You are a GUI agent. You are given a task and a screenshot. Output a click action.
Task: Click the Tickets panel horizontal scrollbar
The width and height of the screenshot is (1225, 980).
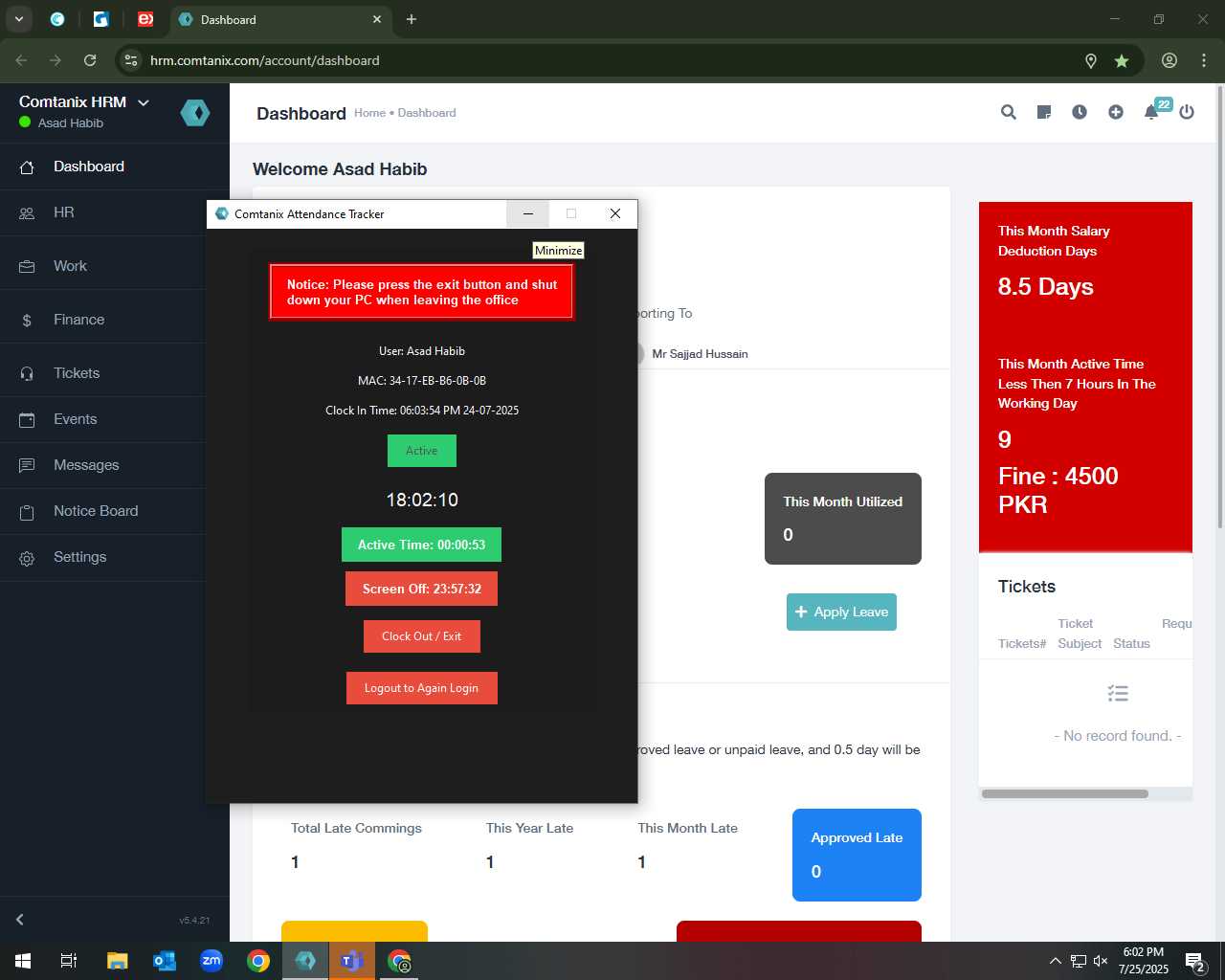[x=1064, y=793]
